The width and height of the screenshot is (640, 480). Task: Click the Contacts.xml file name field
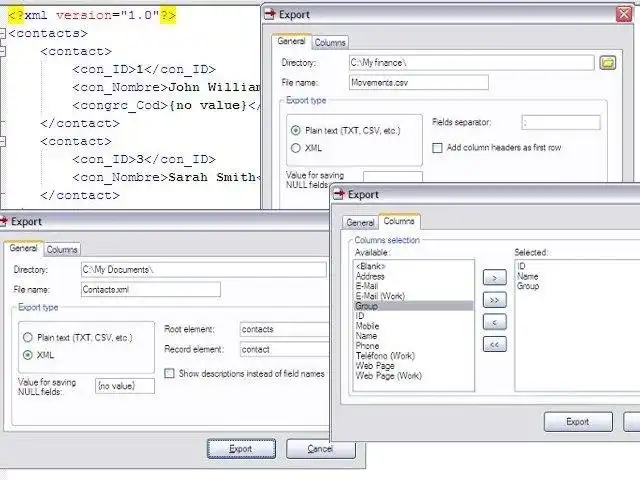point(151,289)
